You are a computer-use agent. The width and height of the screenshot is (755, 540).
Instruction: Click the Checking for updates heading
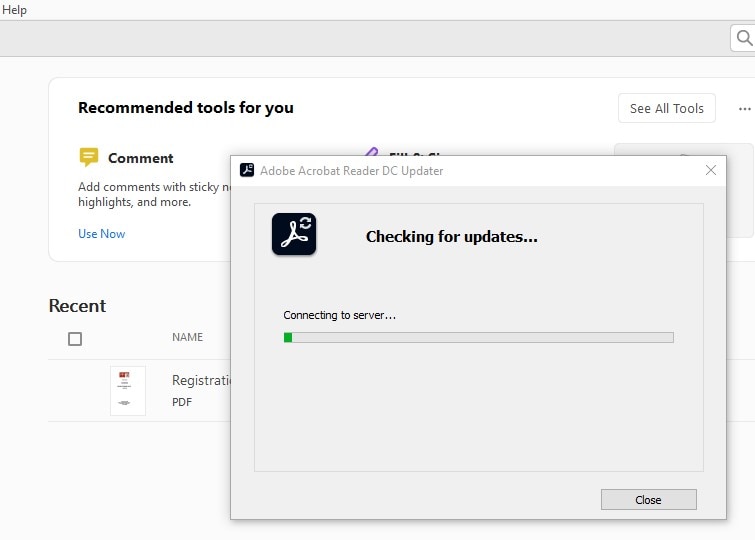pos(452,237)
